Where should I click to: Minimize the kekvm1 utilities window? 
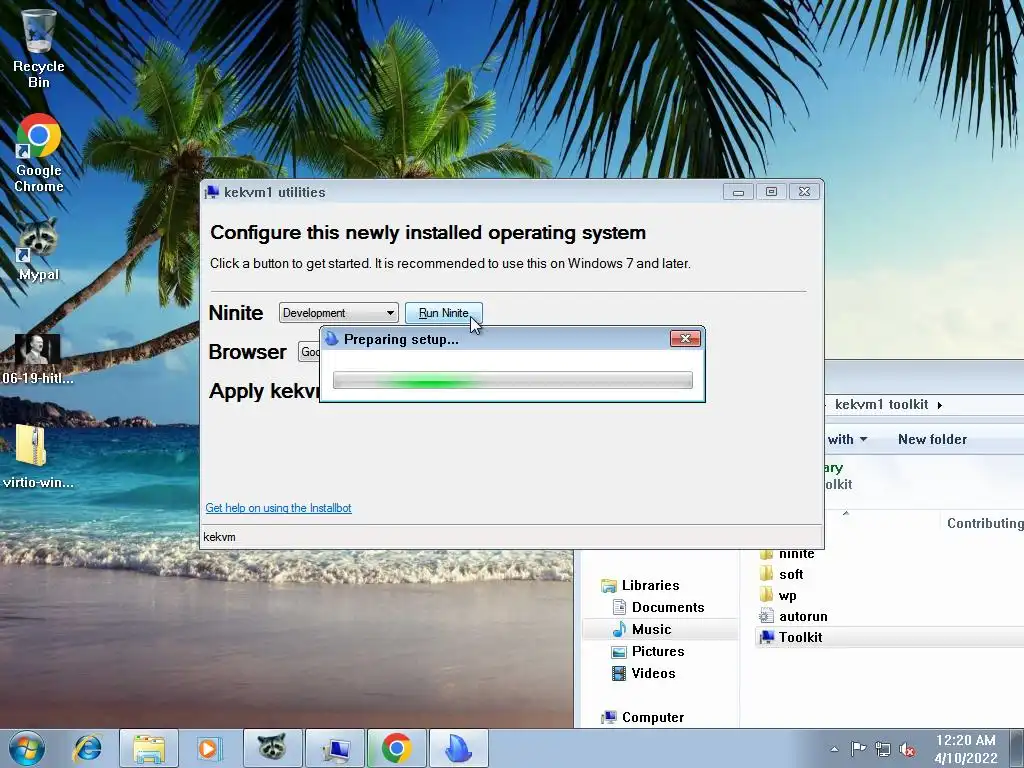click(739, 192)
